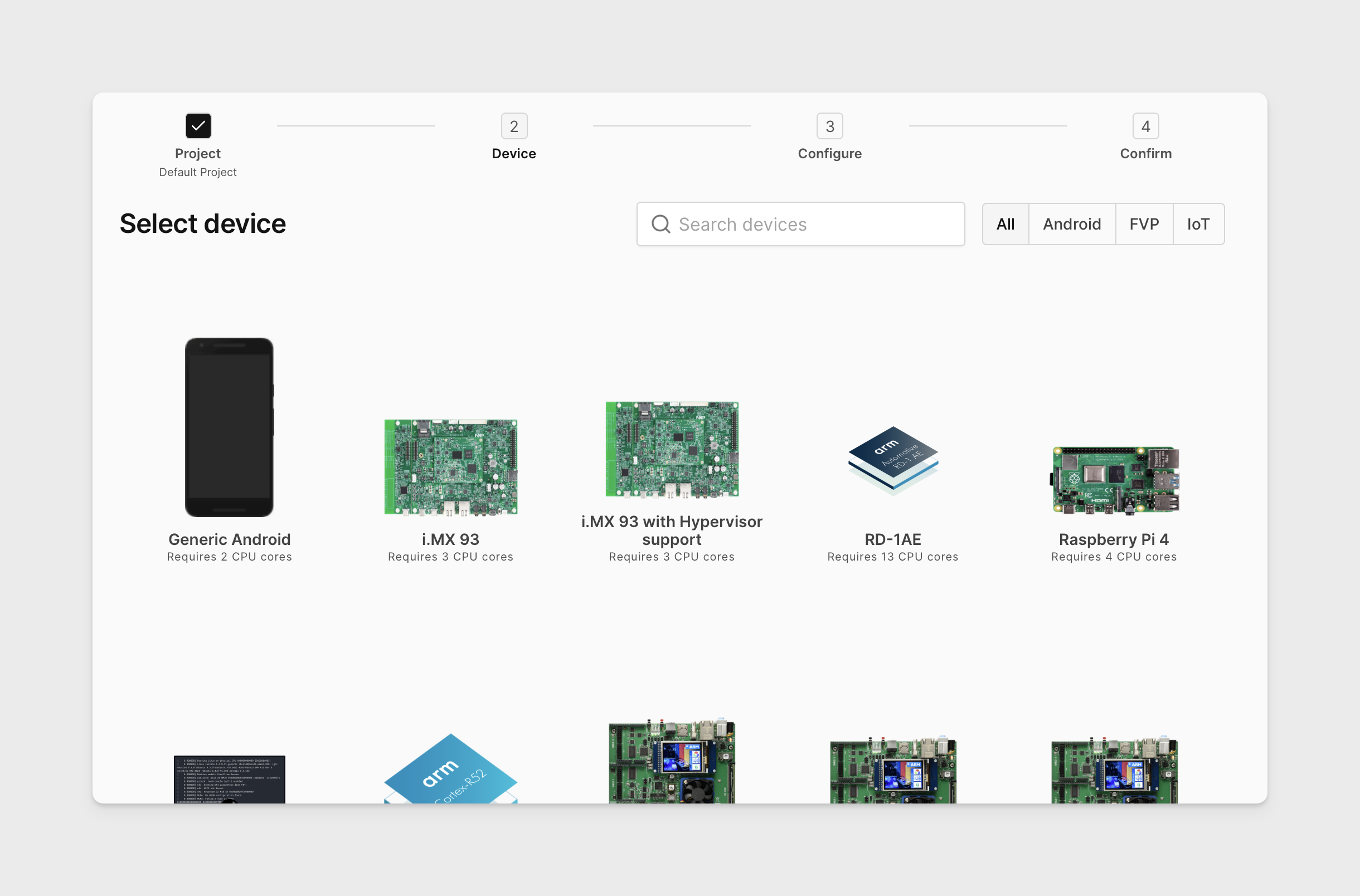Choose the RD-1AE arm chip image
Screen dimensions: 1360x896
pos(892,461)
